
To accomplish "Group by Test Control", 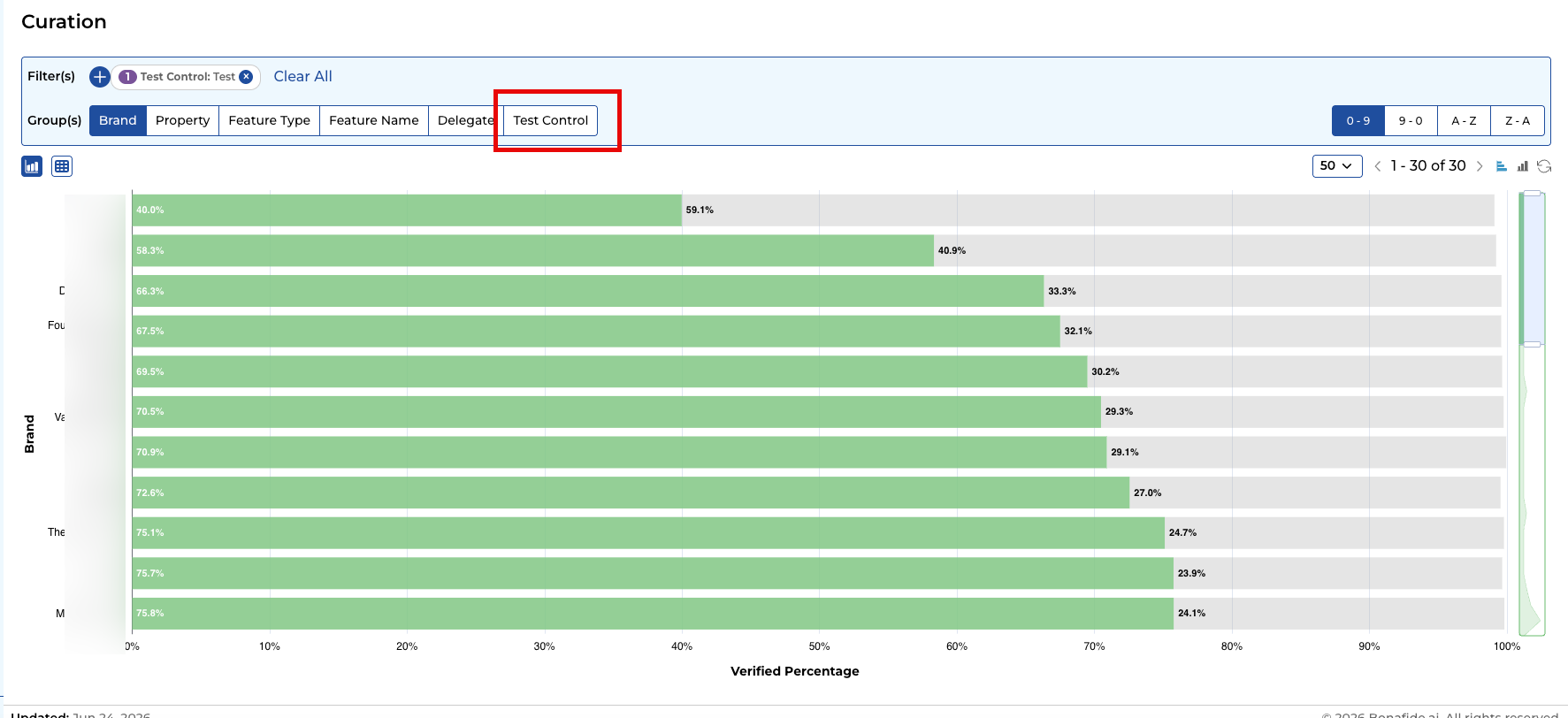I will tap(550, 120).
